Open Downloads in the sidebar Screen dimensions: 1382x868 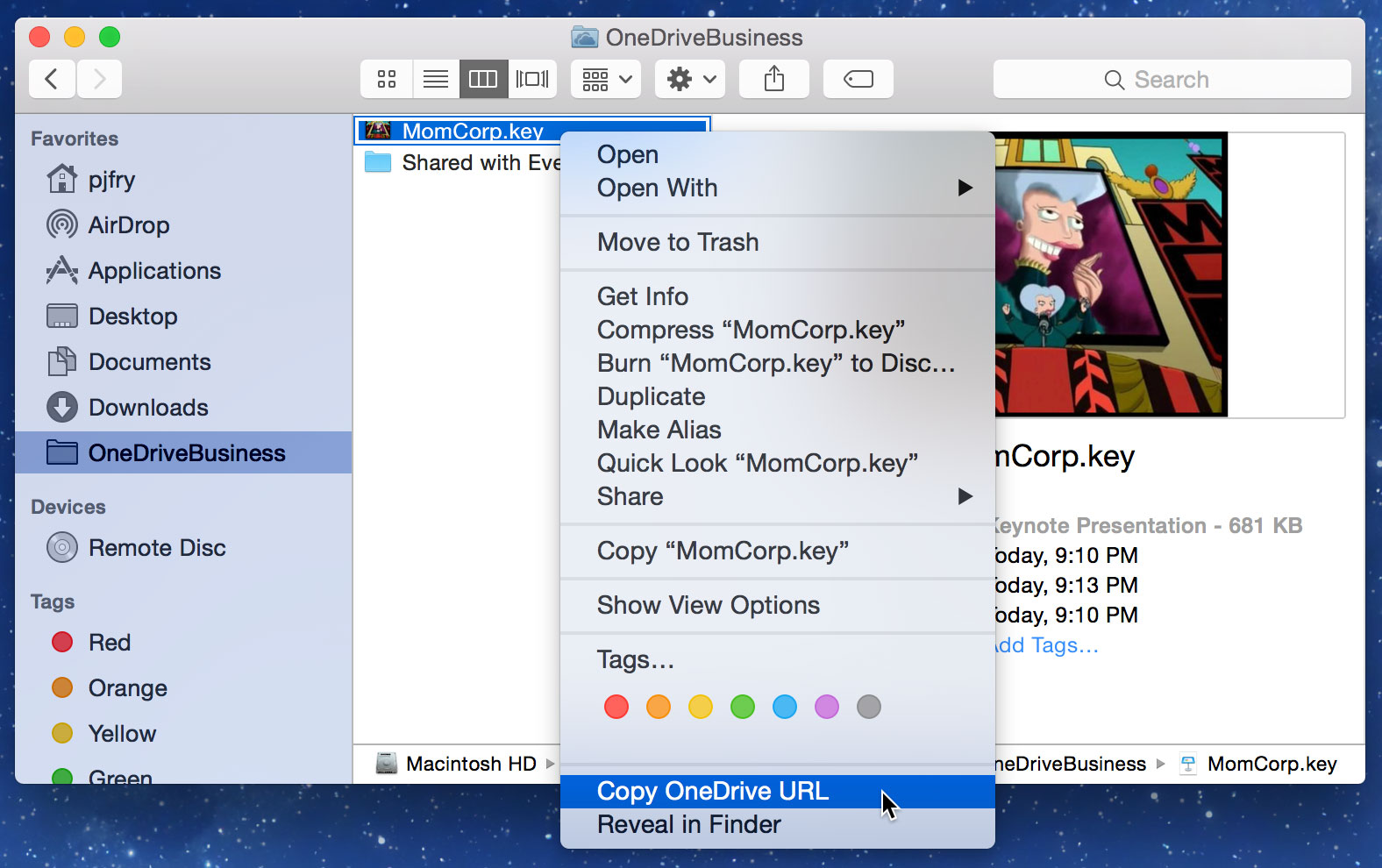point(147,408)
